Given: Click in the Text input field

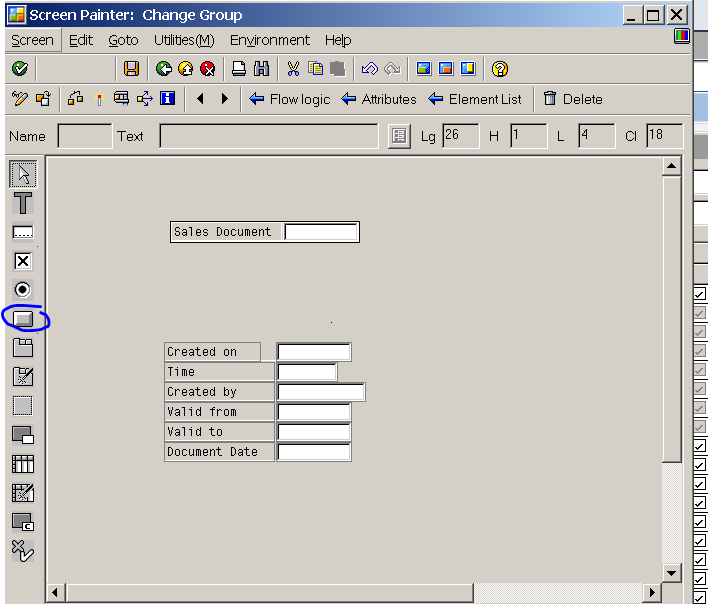Looking at the screenshot, I should [269, 136].
